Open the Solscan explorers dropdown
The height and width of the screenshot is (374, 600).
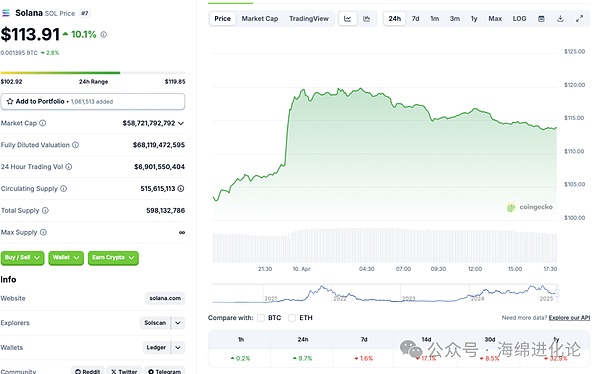point(178,323)
